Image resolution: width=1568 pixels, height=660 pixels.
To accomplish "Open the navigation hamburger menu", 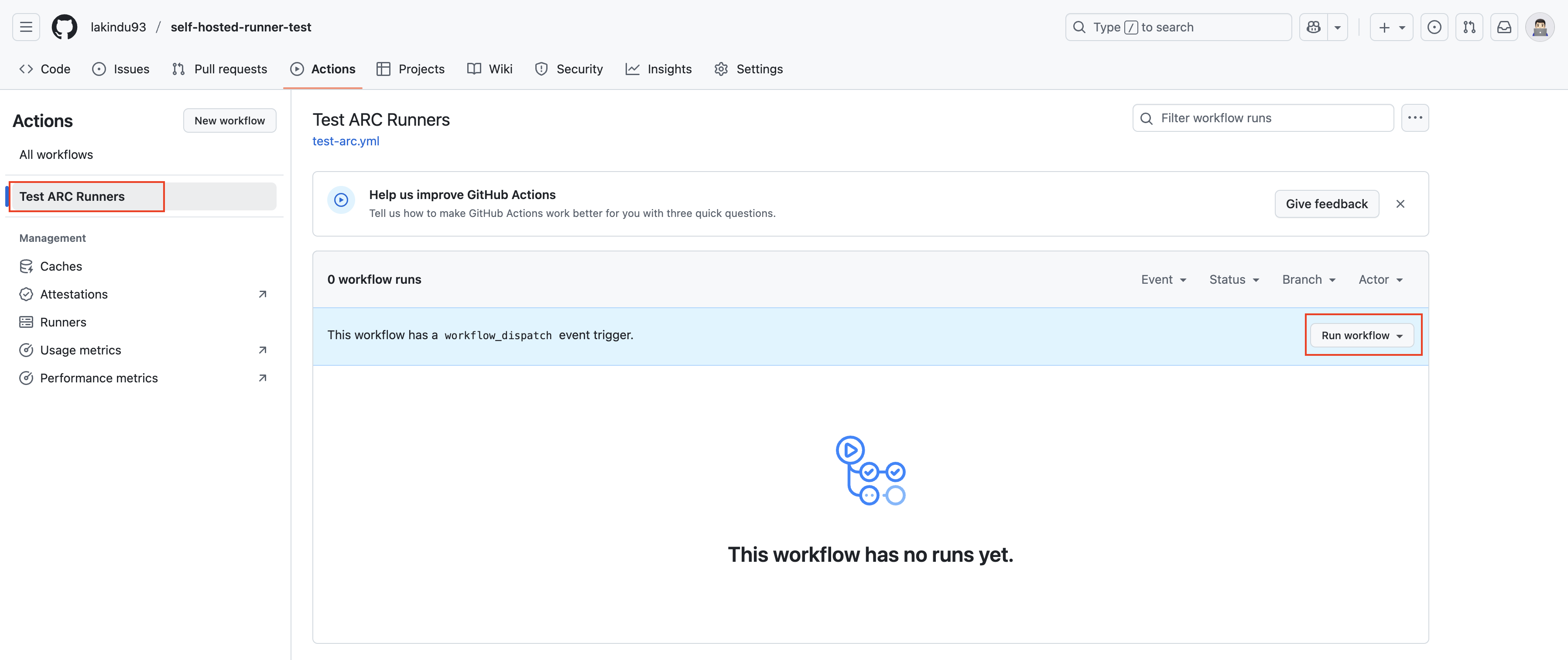I will tap(26, 27).
